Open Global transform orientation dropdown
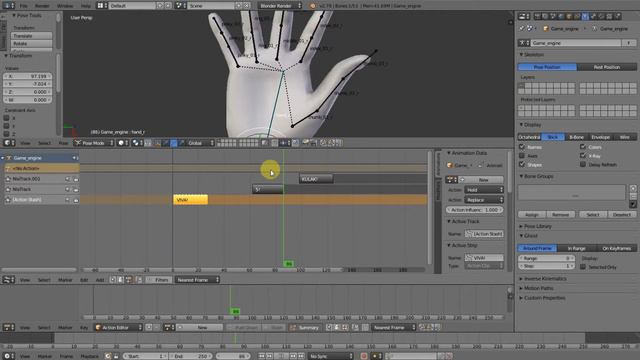The image size is (640, 360). tap(200, 143)
